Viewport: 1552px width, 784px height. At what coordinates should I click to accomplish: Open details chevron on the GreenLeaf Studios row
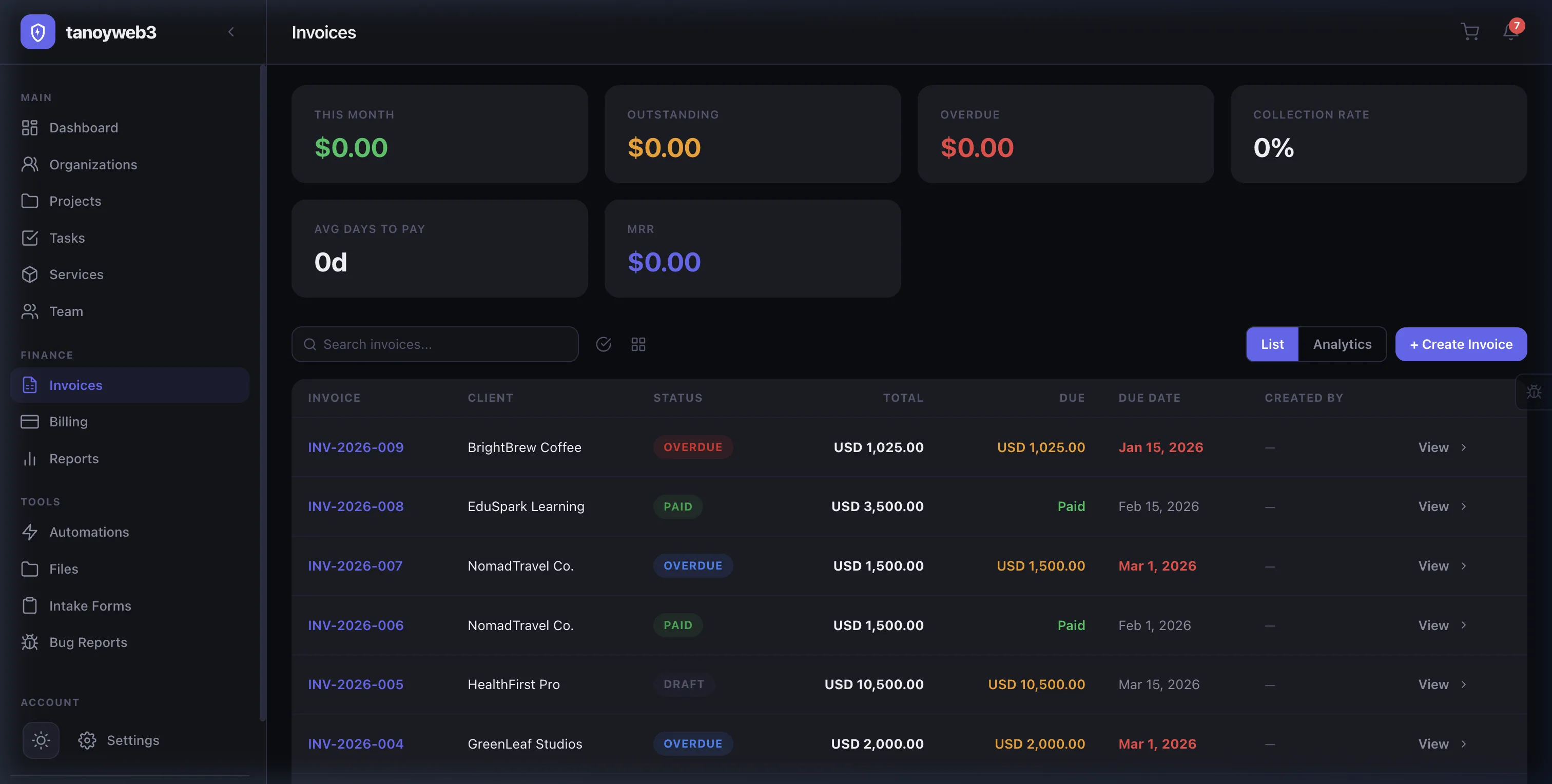[x=1464, y=743]
